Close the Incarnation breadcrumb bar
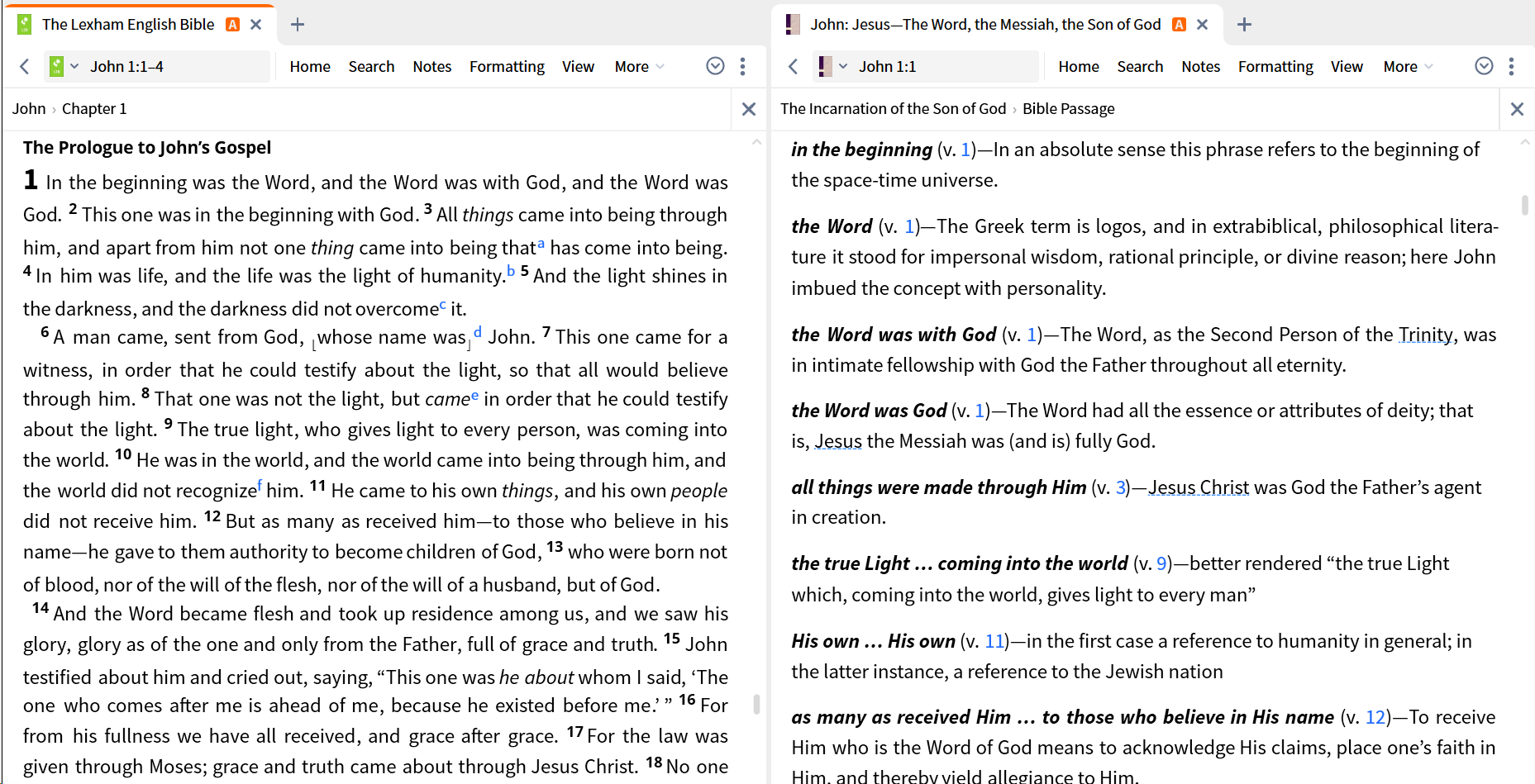This screenshot has height=784, width=1535. (1517, 108)
